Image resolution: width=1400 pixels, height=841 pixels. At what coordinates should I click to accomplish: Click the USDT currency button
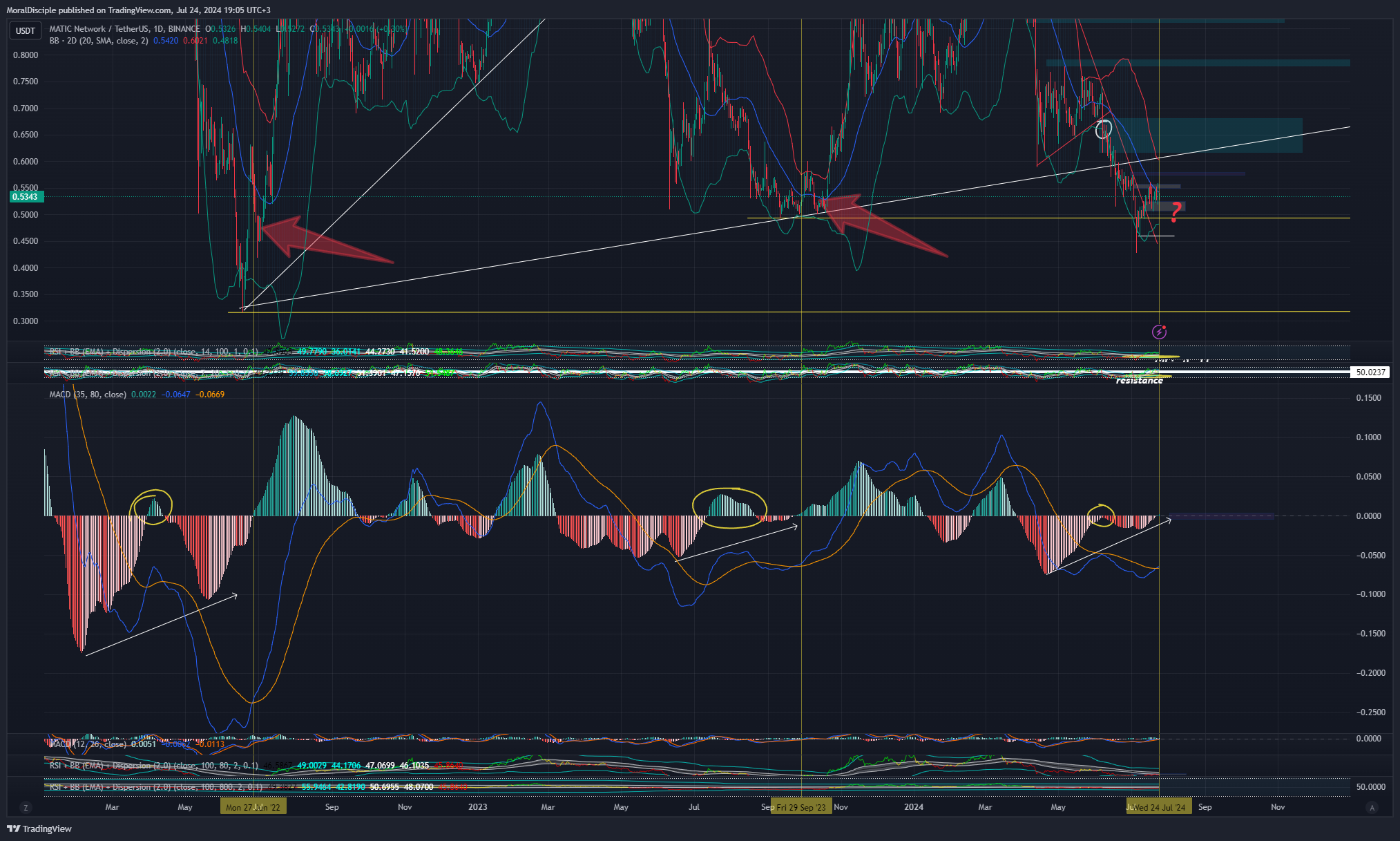point(26,30)
